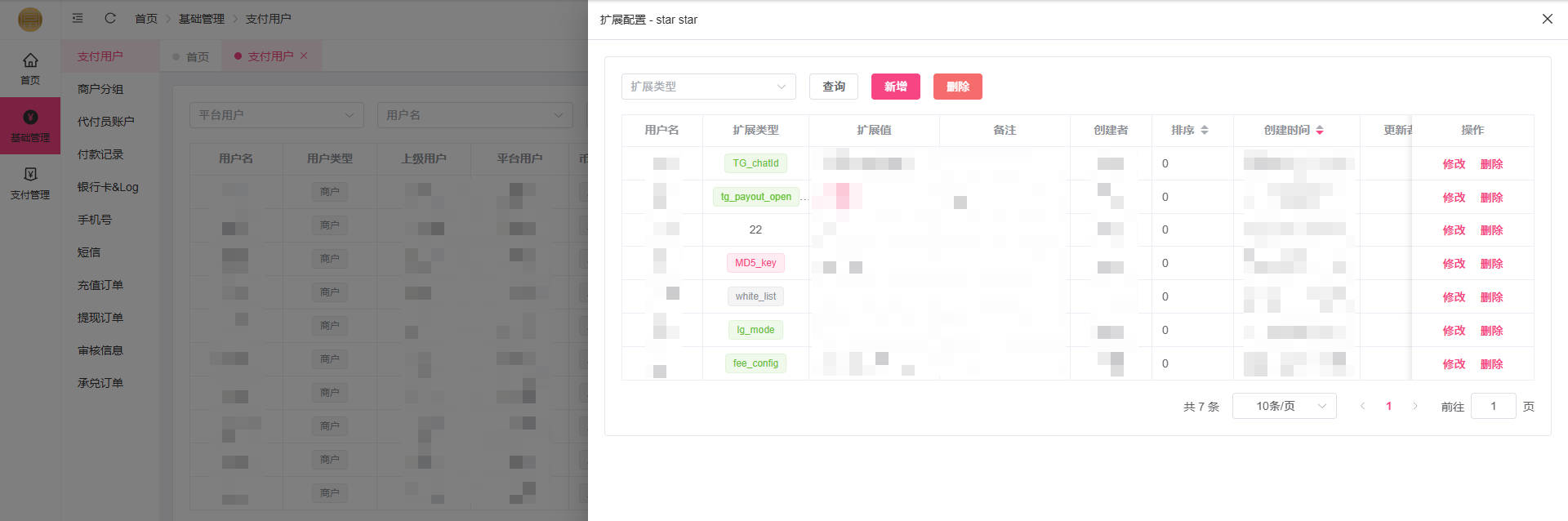Image resolution: width=1568 pixels, height=521 pixels.
Task: Click 修改 in the TG_chatId row
Action: (x=1454, y=164)
